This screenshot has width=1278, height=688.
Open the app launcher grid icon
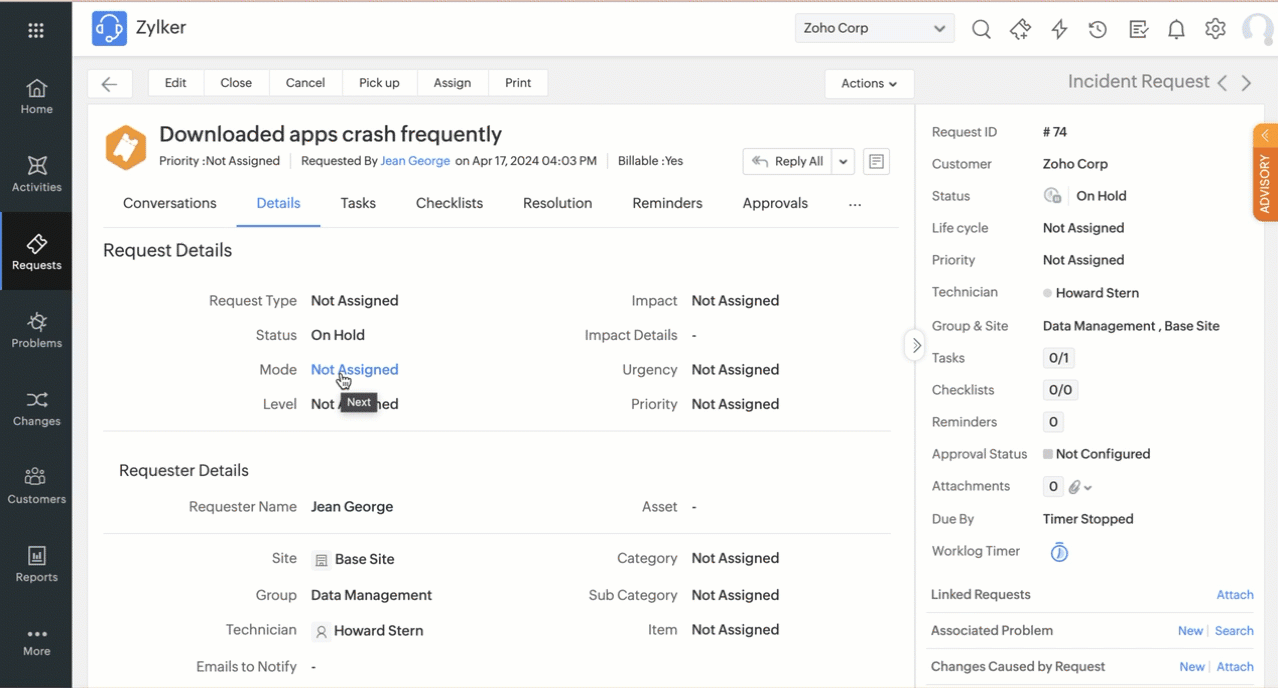pos(36,30)
